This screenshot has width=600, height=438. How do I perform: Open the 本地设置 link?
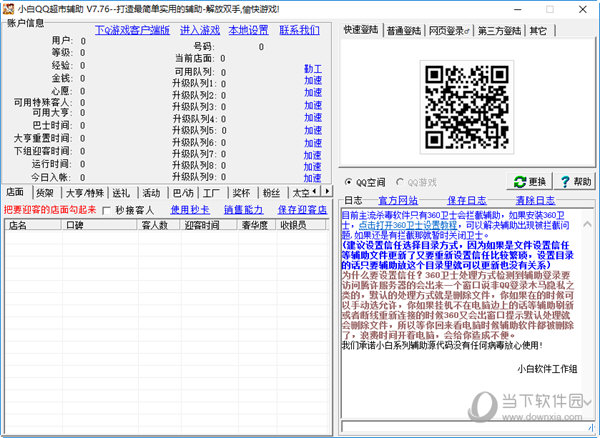tap(249, 30)
